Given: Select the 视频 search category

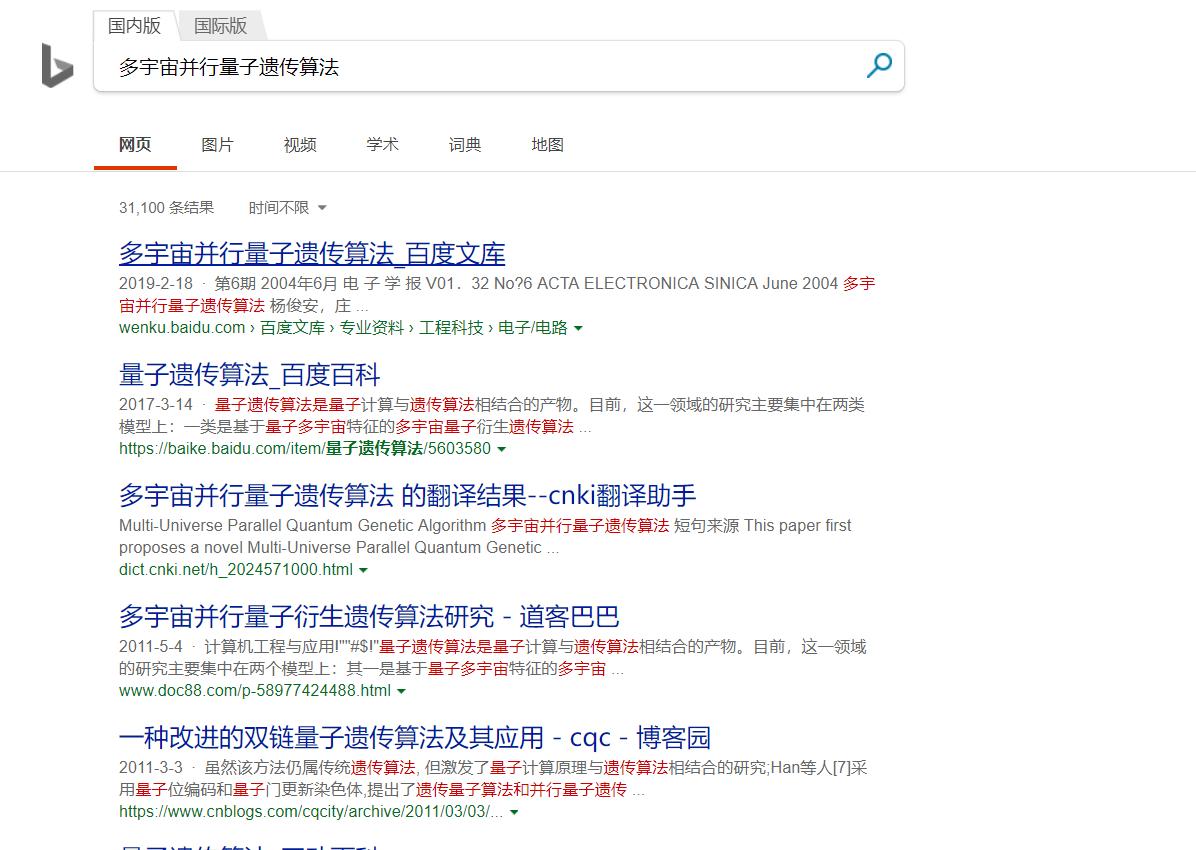Looking at the screenshot, I should tap(299, 144).
